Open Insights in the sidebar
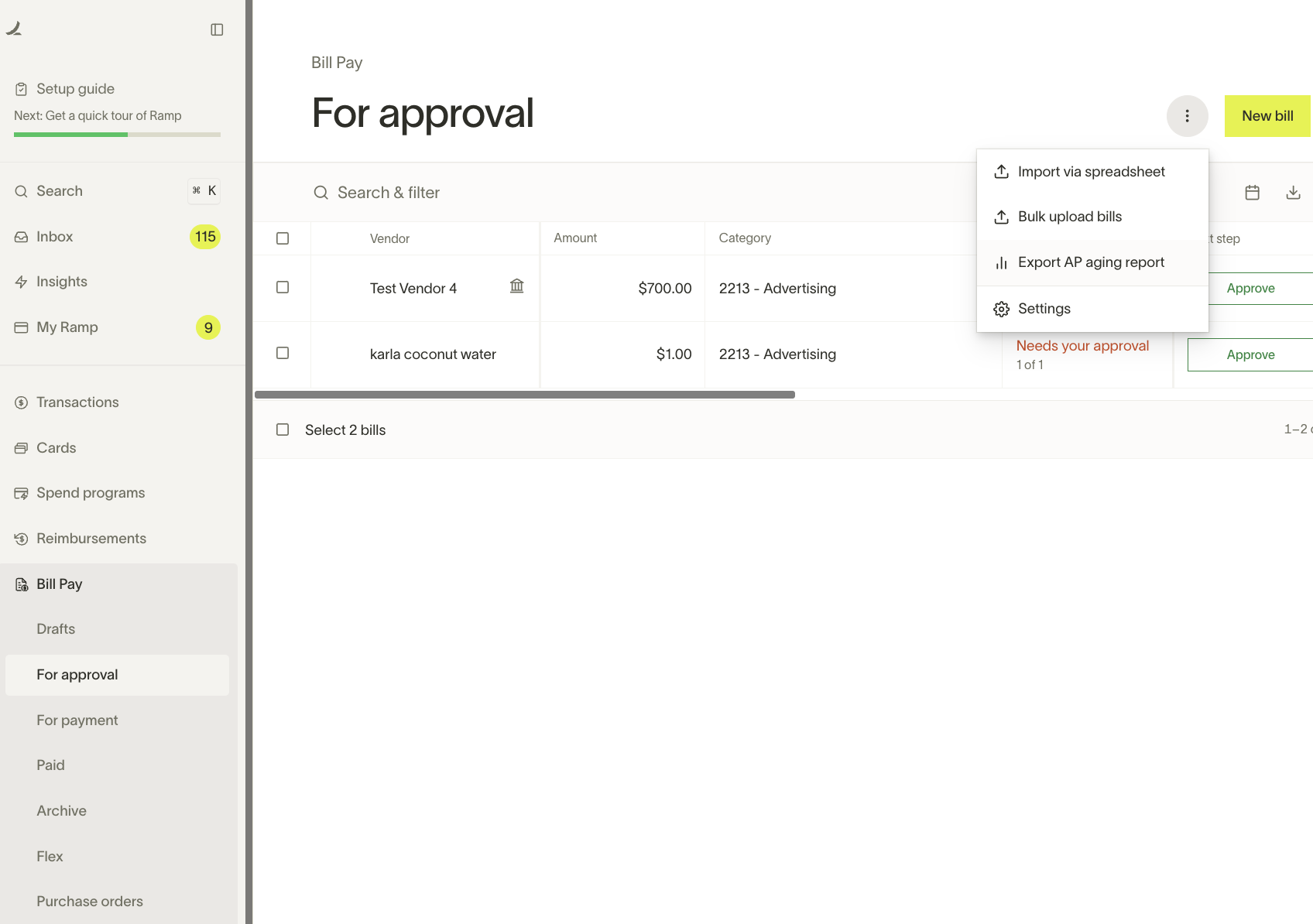 [x=61, y=282]
